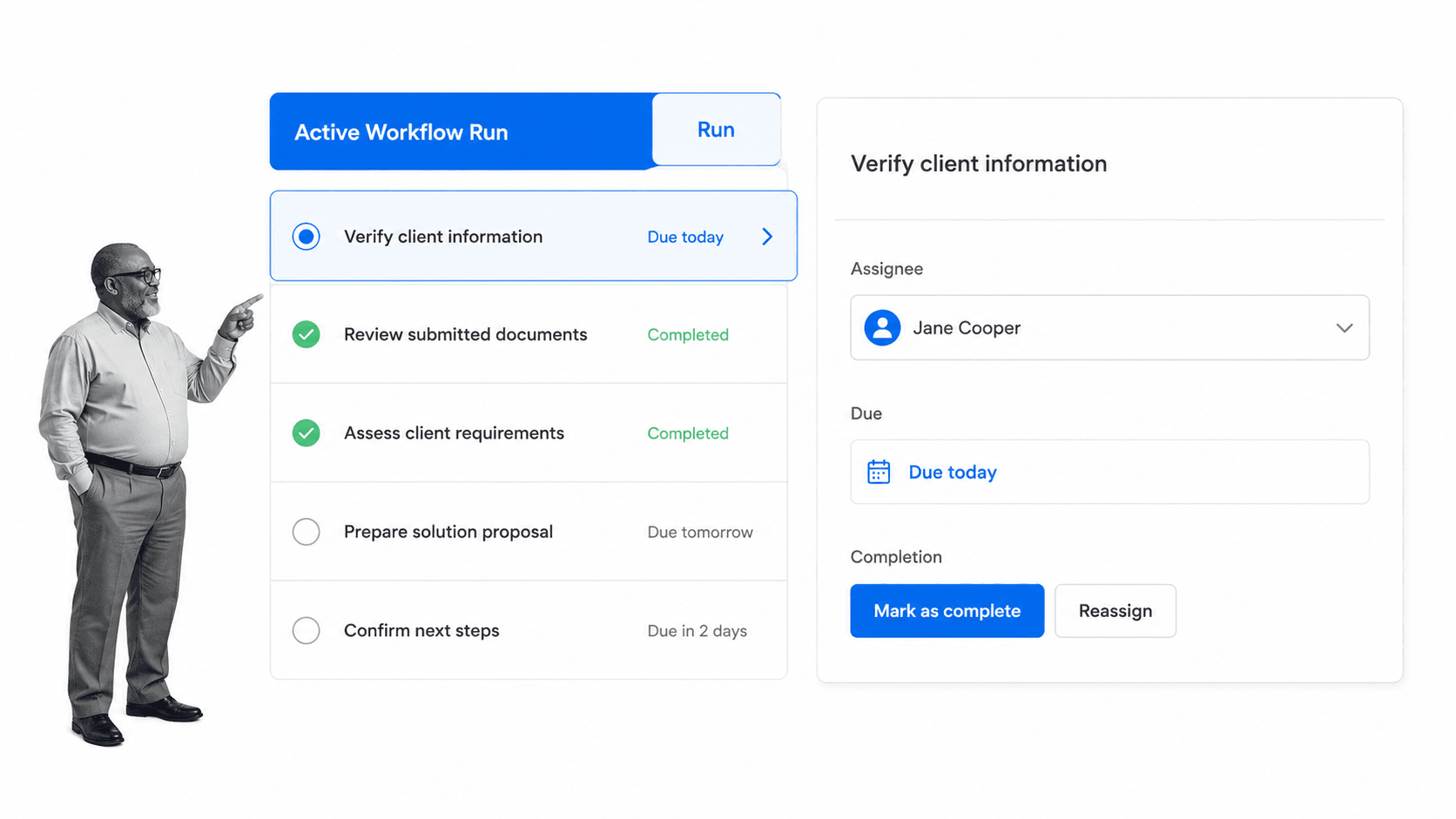Click the Completion section label
Image resolution: width=1456 pixels, height=819 pixels.
(x=896, y=557)
